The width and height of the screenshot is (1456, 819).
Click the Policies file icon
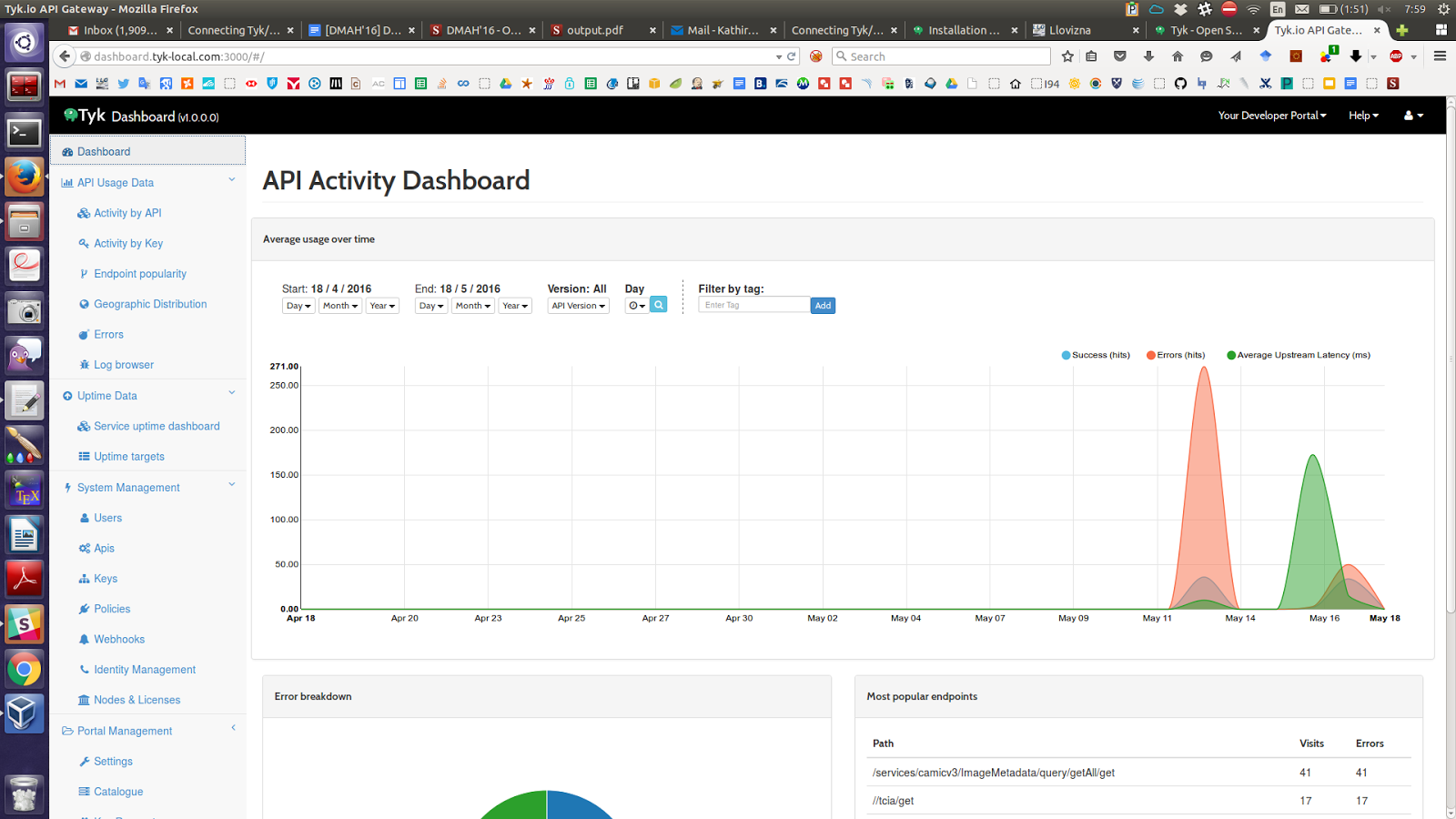click(x=84, y=609)
